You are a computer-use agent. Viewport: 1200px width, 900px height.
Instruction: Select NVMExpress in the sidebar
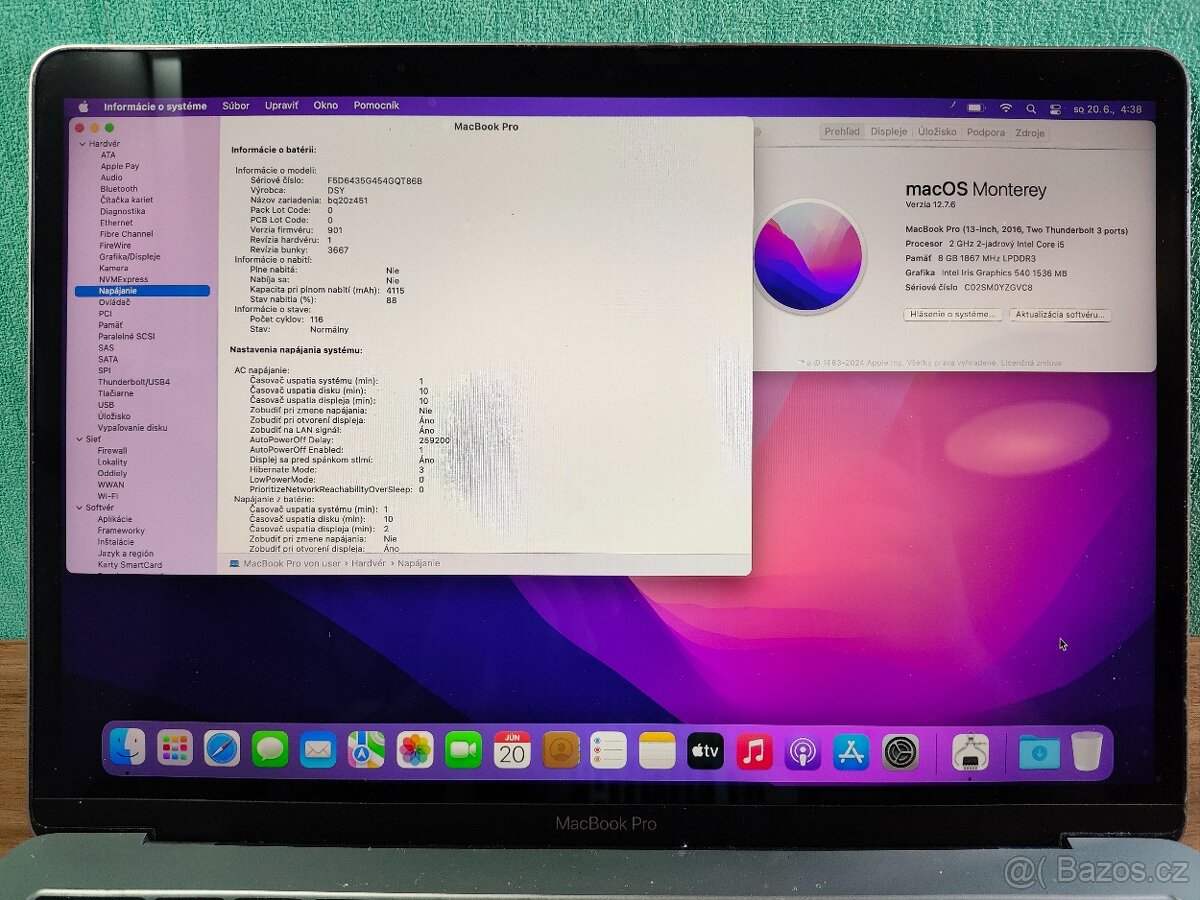click(x=123, y=280)
